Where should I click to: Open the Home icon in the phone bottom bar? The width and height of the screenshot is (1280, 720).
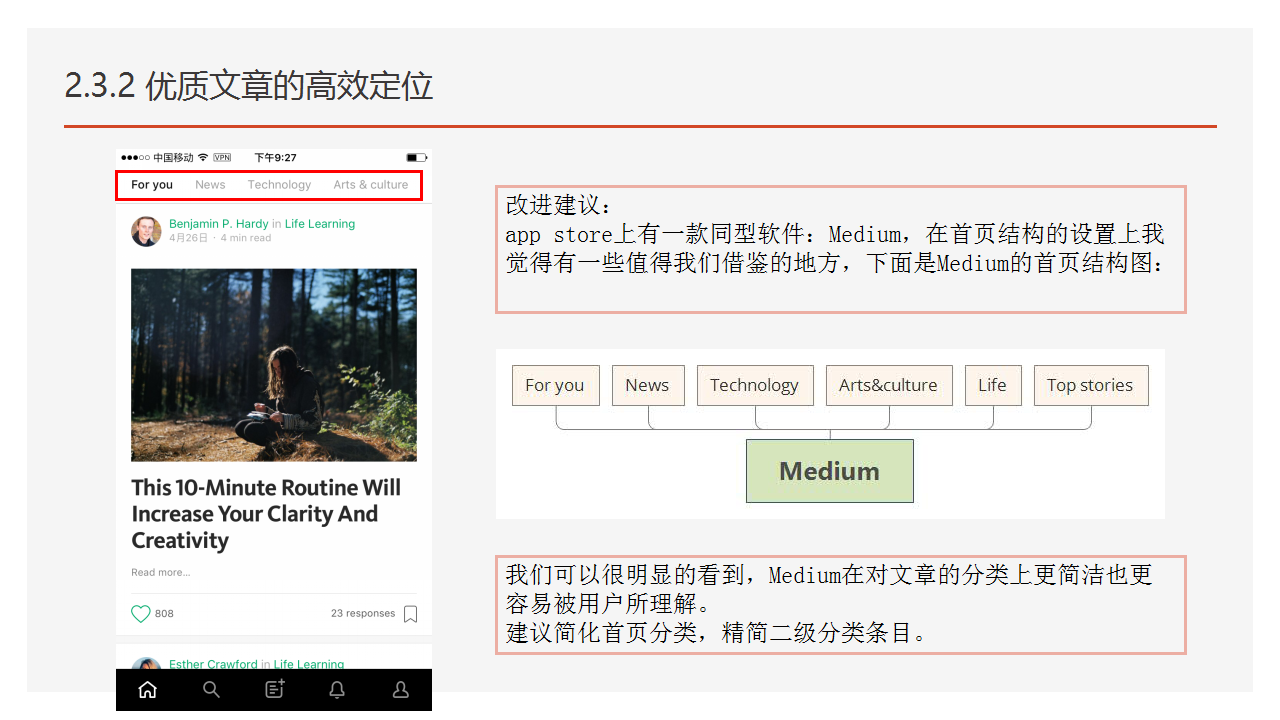(x=147, y=690)
